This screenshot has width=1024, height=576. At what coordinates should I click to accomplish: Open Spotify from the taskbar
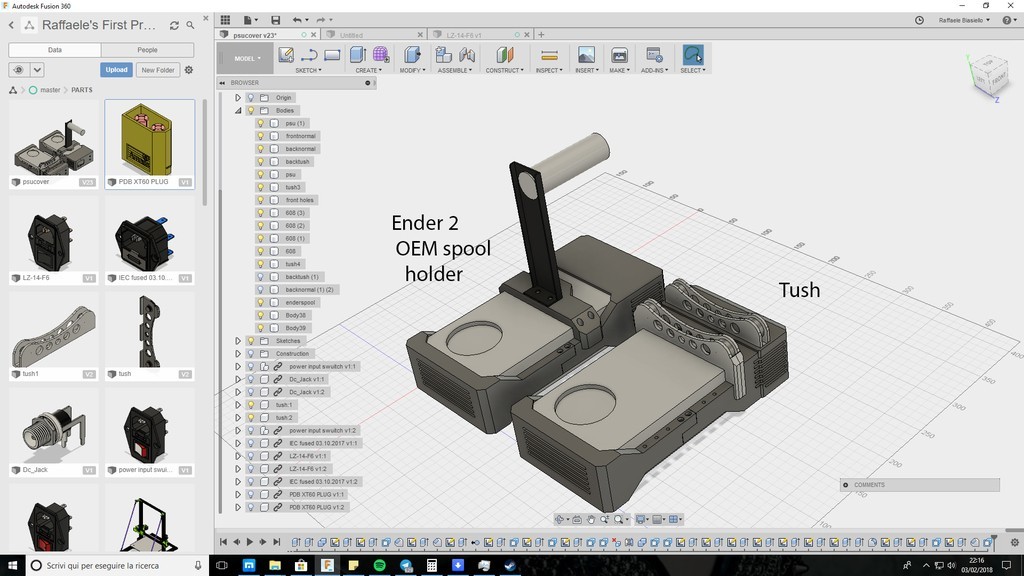click(x=379, y=566)
